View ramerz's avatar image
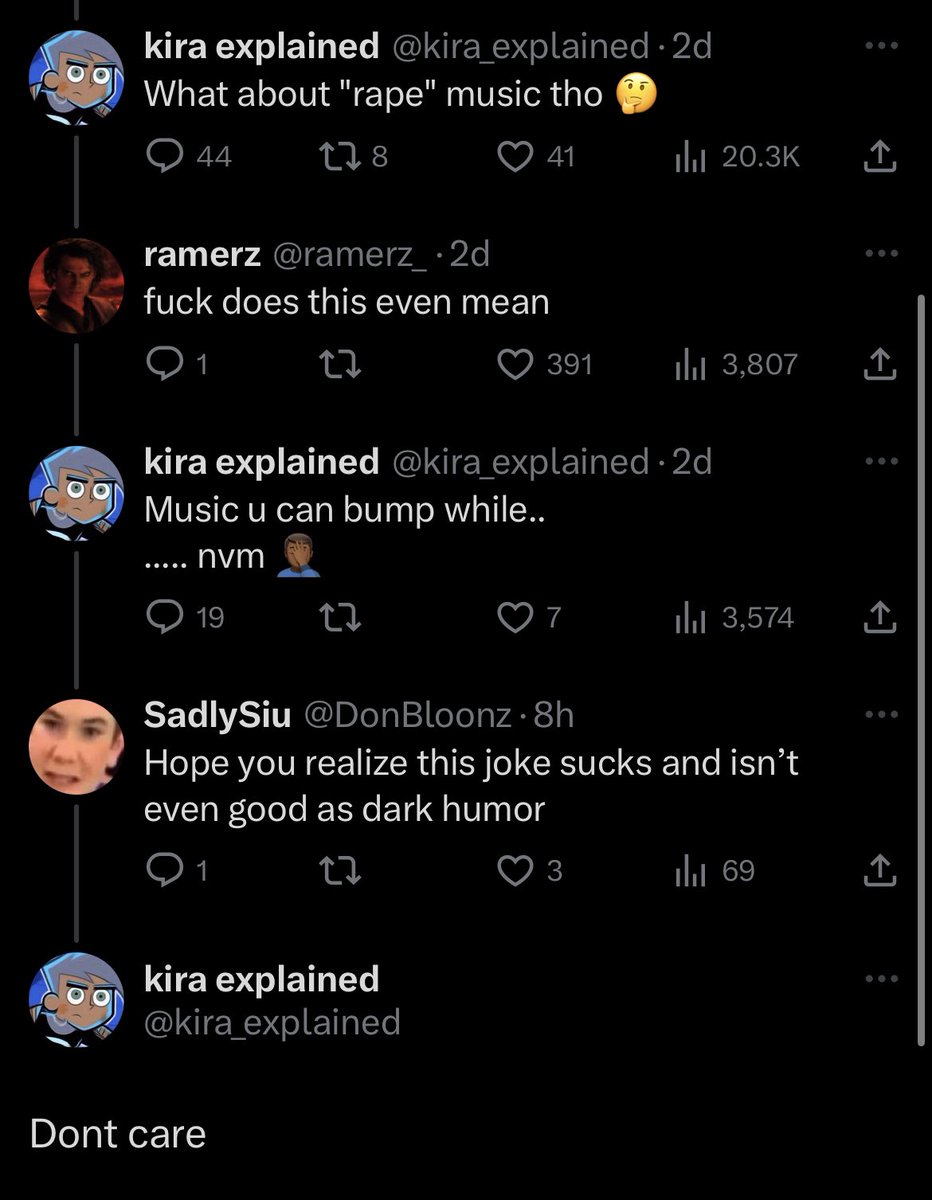The width and height of the screenshot is (932, 1200). 75,287
